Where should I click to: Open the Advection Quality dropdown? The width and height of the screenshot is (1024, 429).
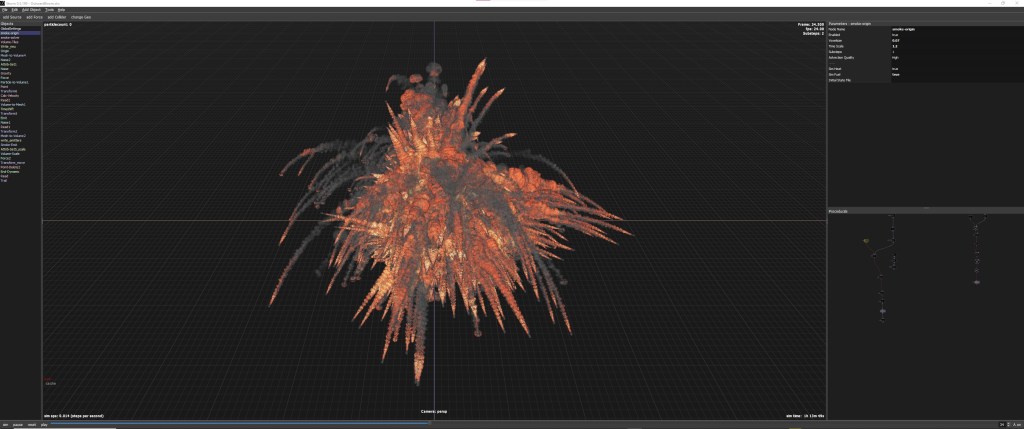click(894, 57)
